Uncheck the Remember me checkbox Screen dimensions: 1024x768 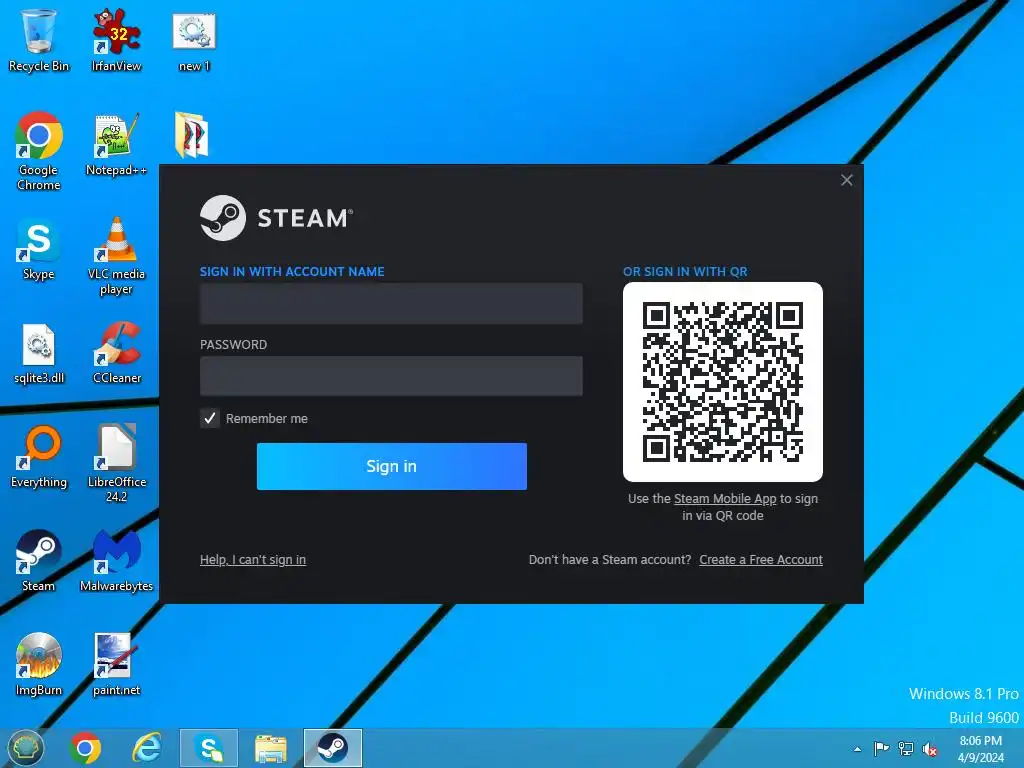(x=210, y=419)
